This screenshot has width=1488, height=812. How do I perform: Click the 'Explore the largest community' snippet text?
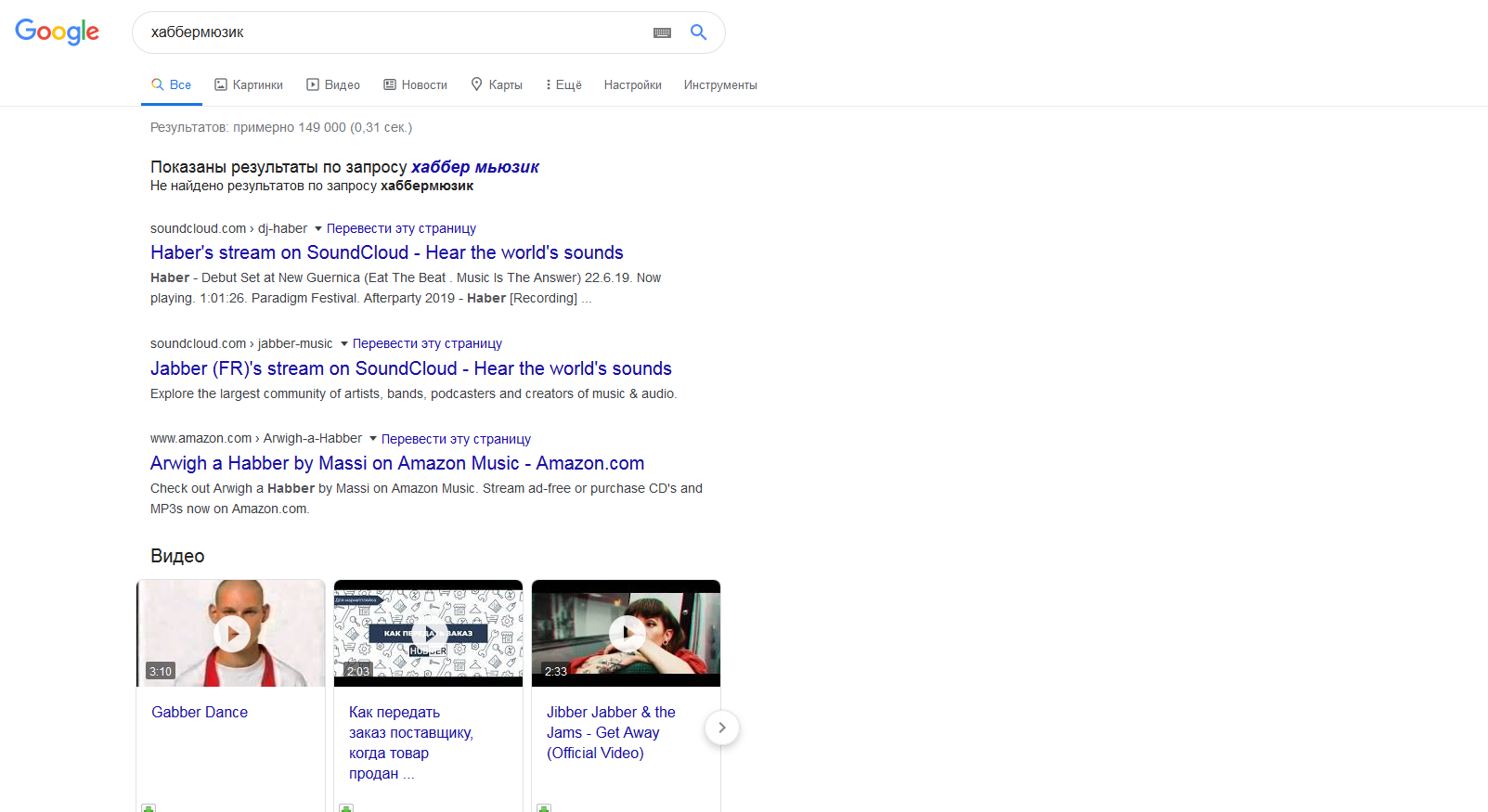[414, 393]
